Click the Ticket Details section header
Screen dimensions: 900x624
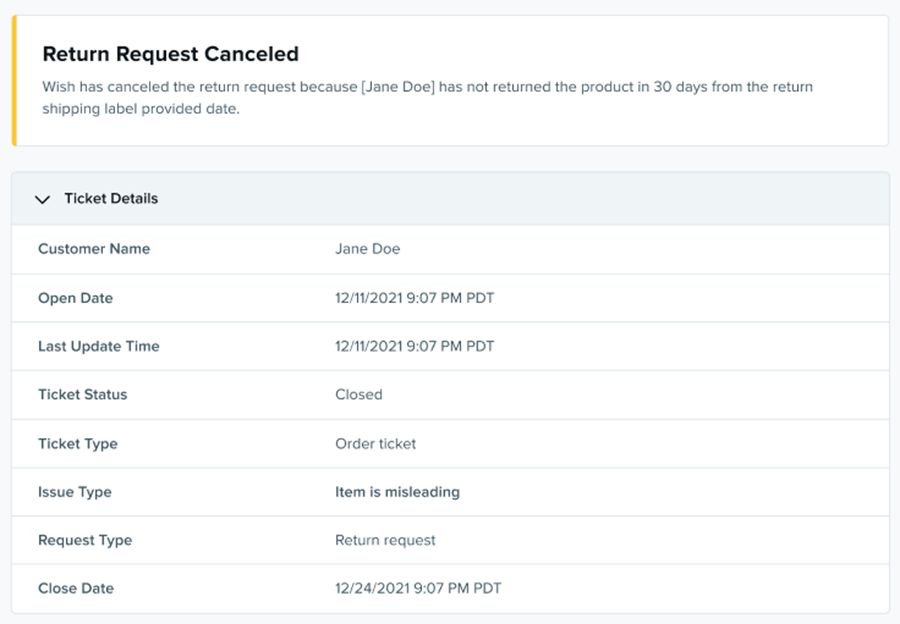click(111, 199)
